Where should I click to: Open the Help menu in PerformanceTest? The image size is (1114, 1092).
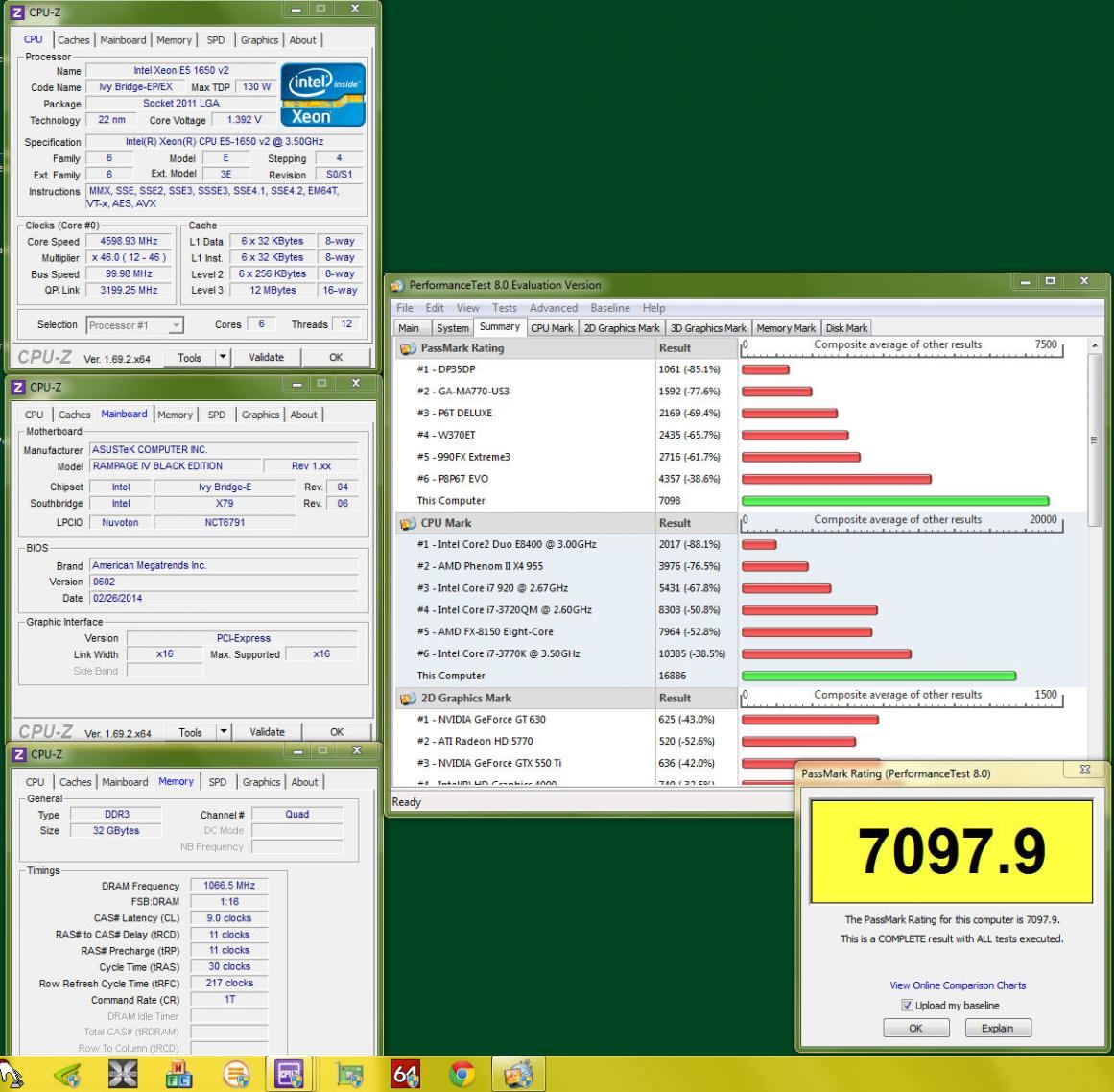coord(653,308)
